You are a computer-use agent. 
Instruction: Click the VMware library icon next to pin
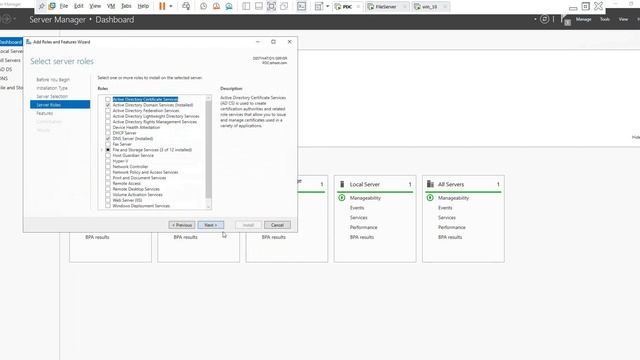[52, 6]
